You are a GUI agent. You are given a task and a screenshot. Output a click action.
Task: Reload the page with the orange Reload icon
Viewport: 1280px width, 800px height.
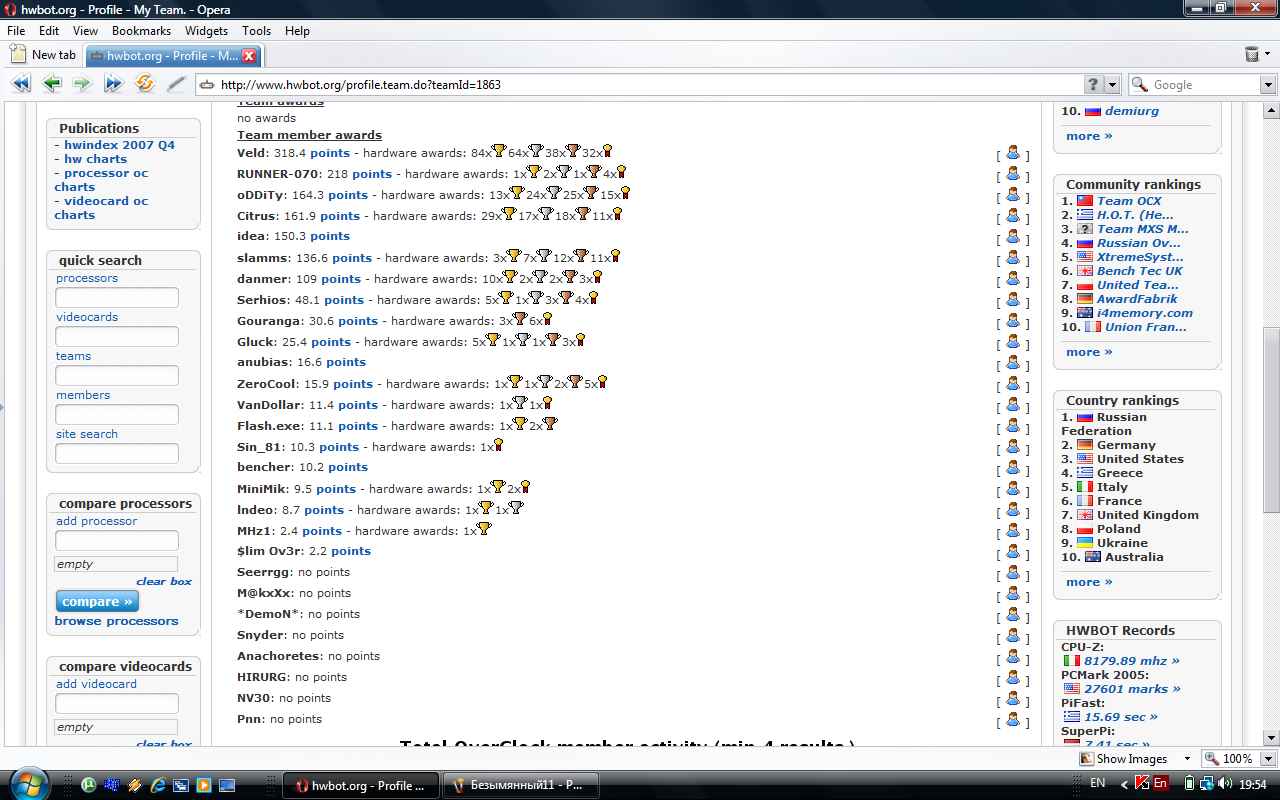(x=145, y=85)
